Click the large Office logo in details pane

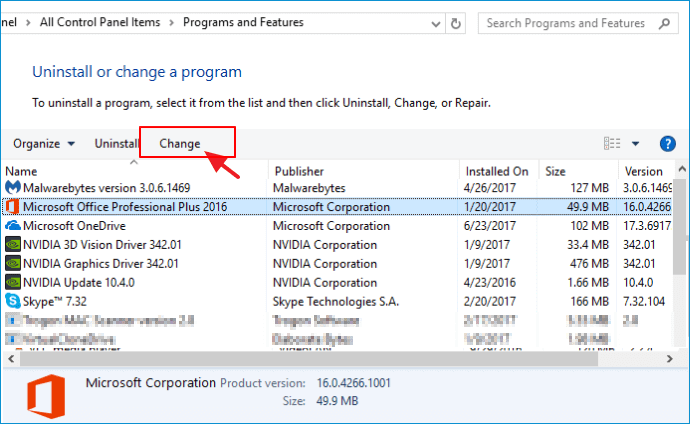coord(46,396)
